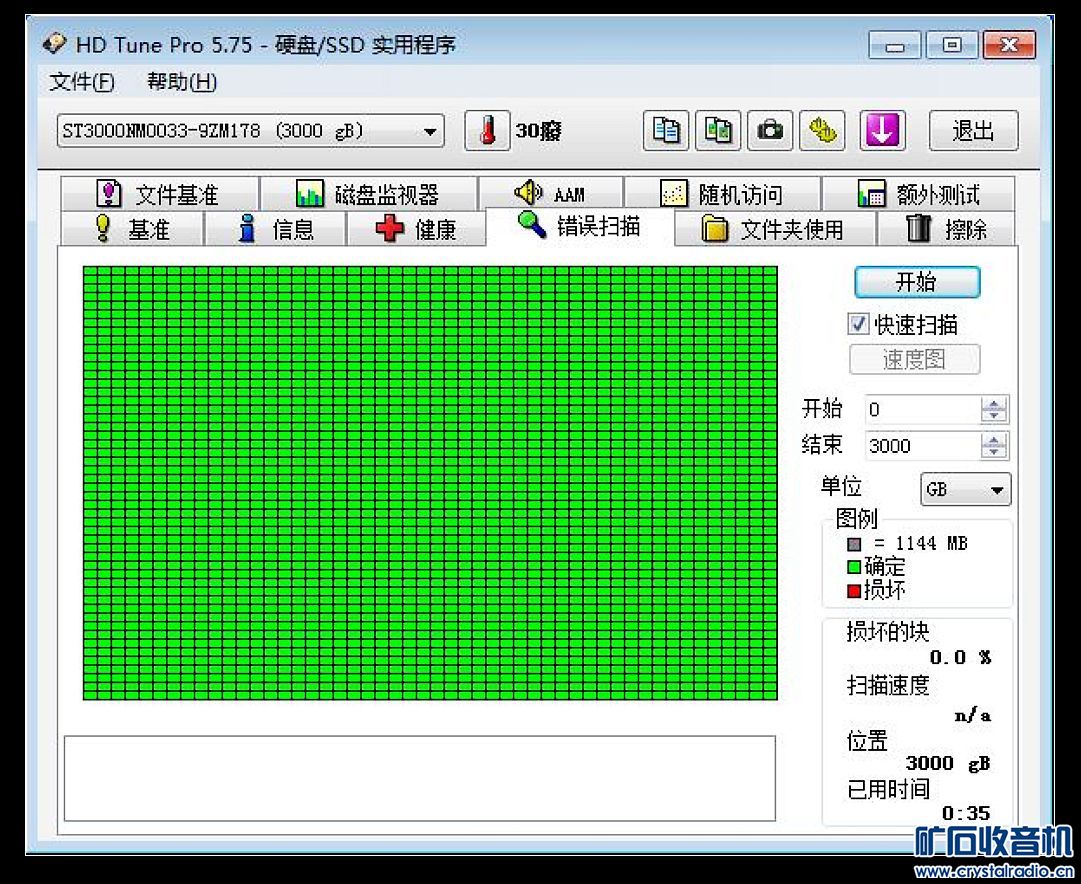
Task: Maximize the HD Tune Pro window
Action: click(952, 46)
